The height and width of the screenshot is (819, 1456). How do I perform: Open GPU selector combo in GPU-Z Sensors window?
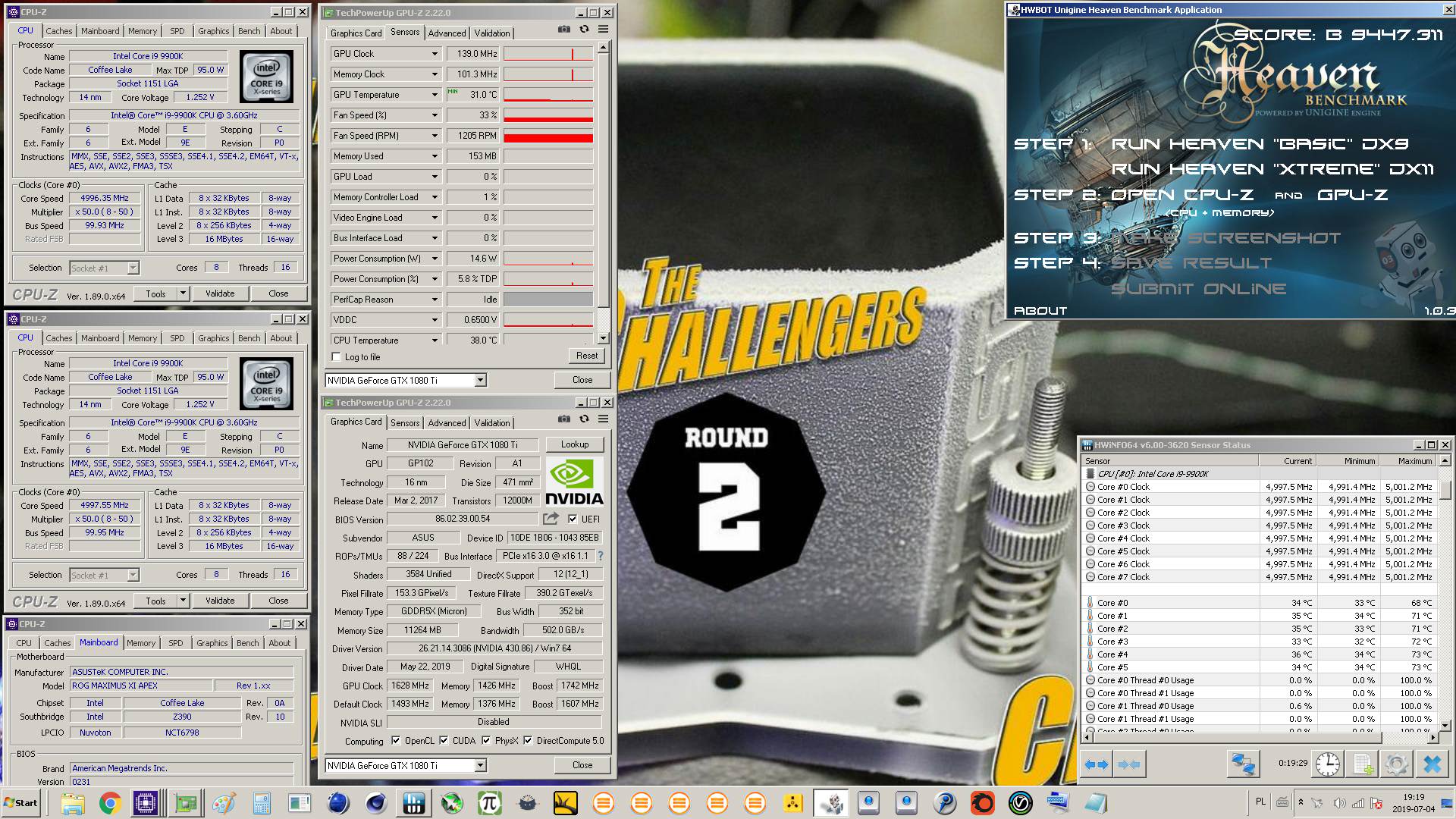[x=406, y=380]
